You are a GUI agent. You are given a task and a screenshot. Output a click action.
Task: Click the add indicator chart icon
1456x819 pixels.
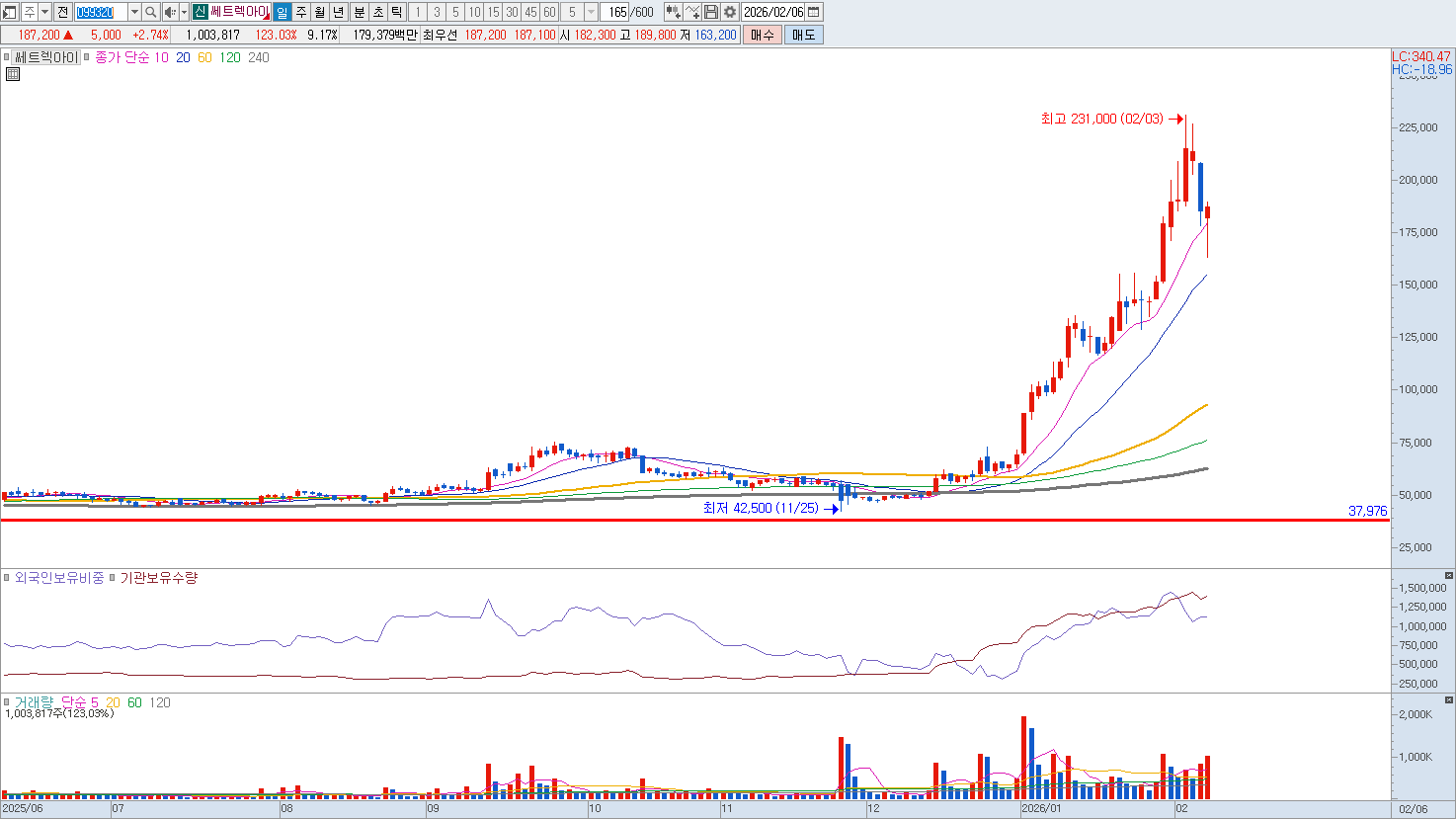pyautogui.click(x=674, y=12)
